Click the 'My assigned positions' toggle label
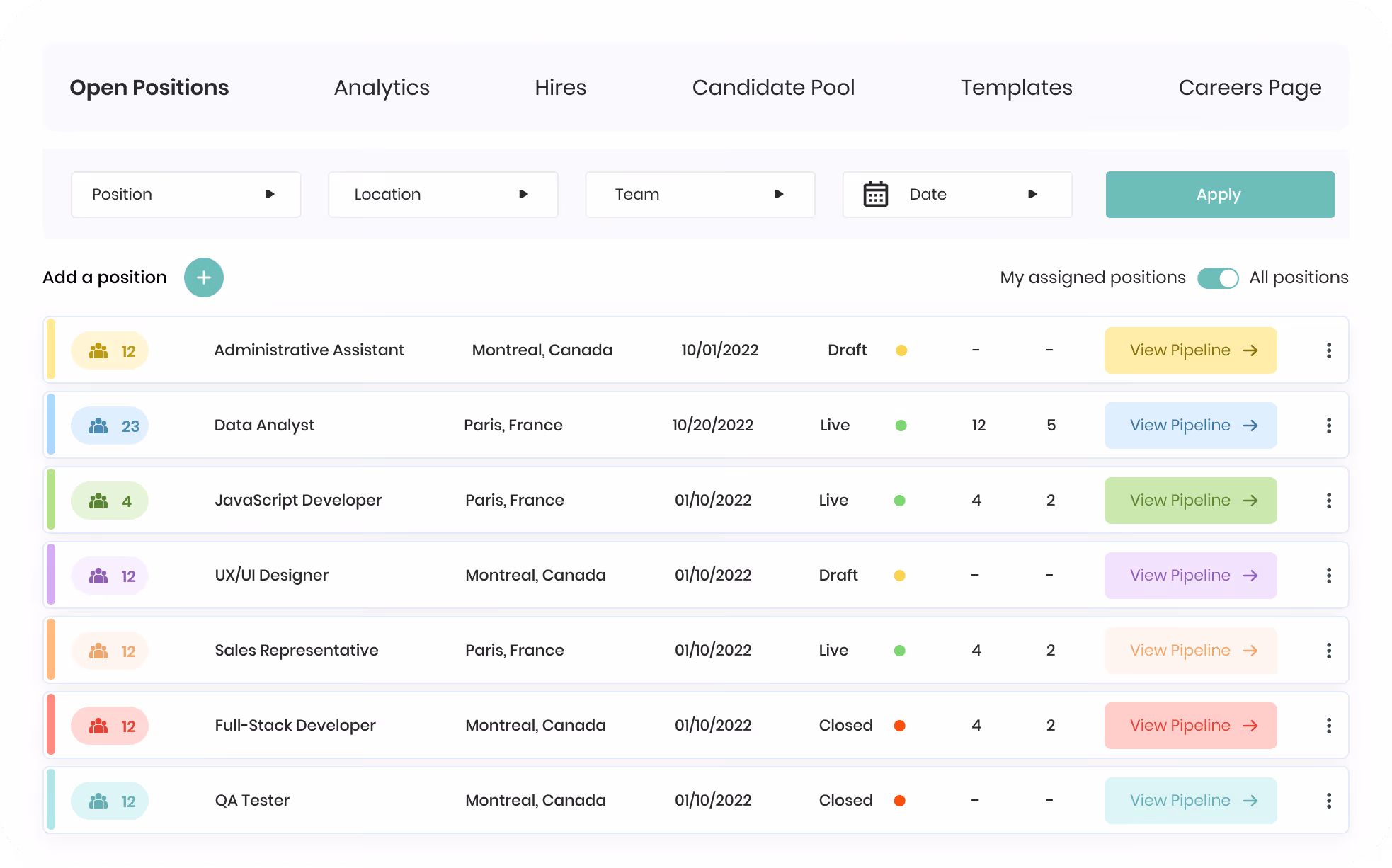1392x868 pixels. pos(1093,278)
